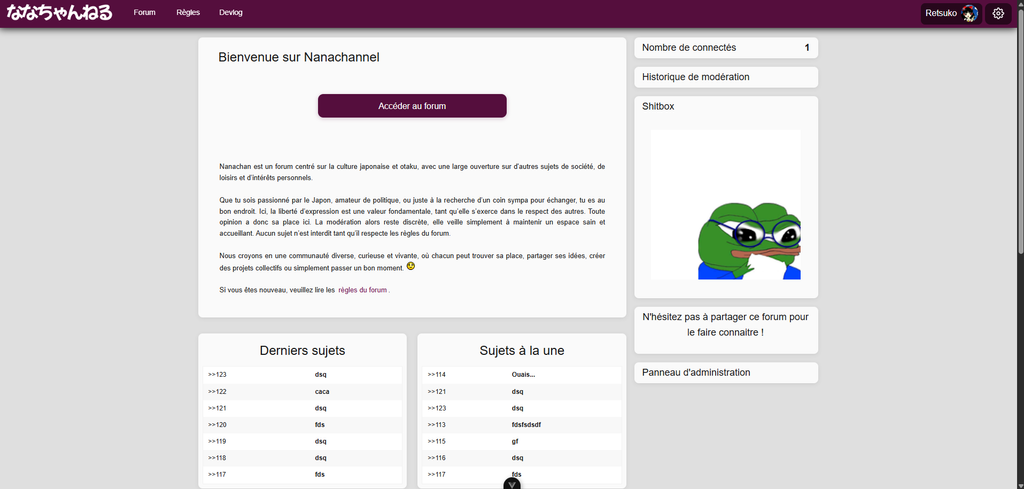
Task: Open topic >>115 gf in Sujets à la une
Action: 522,441
